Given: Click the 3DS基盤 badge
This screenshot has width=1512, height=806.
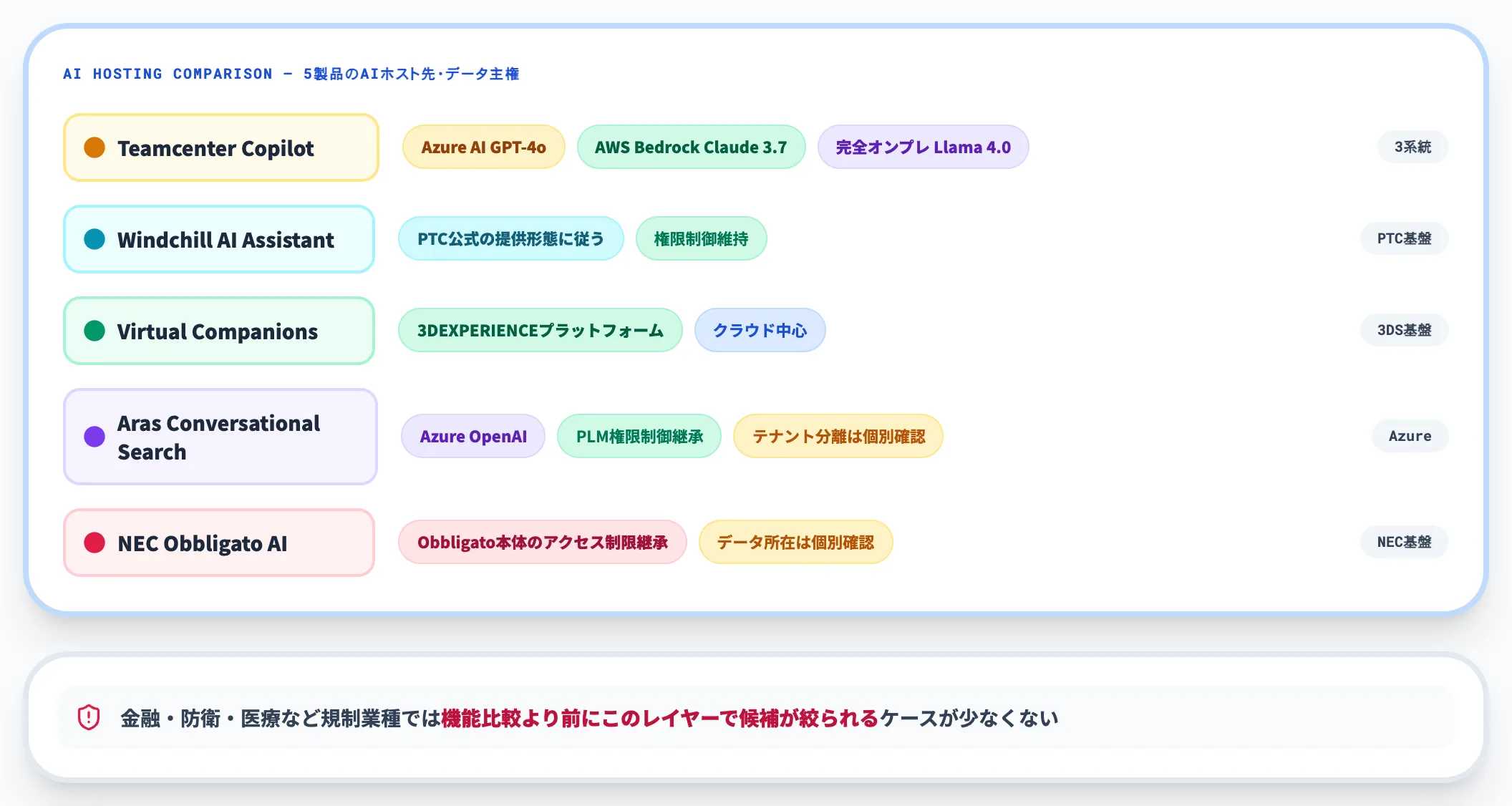Looking at the screenshot, I should click(1404, 331).
